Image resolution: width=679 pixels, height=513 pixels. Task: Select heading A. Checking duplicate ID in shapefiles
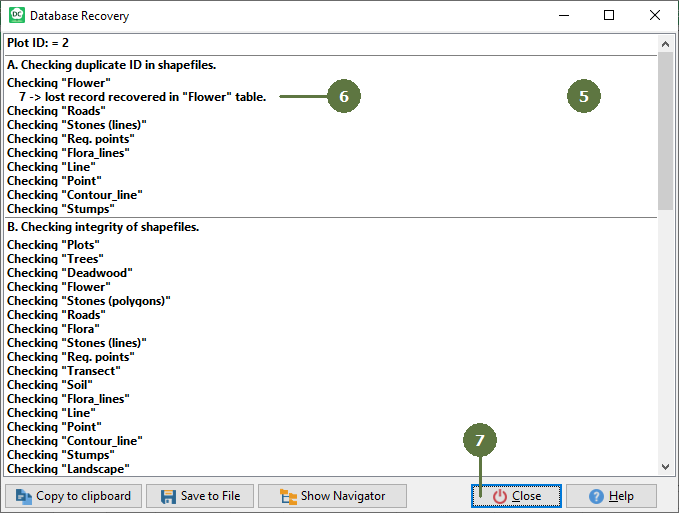click(111, 66)
